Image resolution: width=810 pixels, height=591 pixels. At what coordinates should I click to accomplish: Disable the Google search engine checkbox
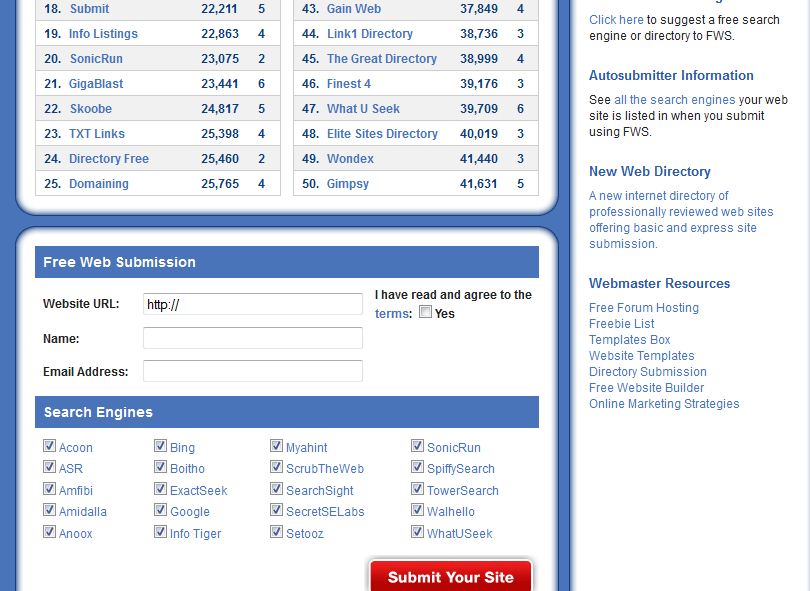point(160,510)
